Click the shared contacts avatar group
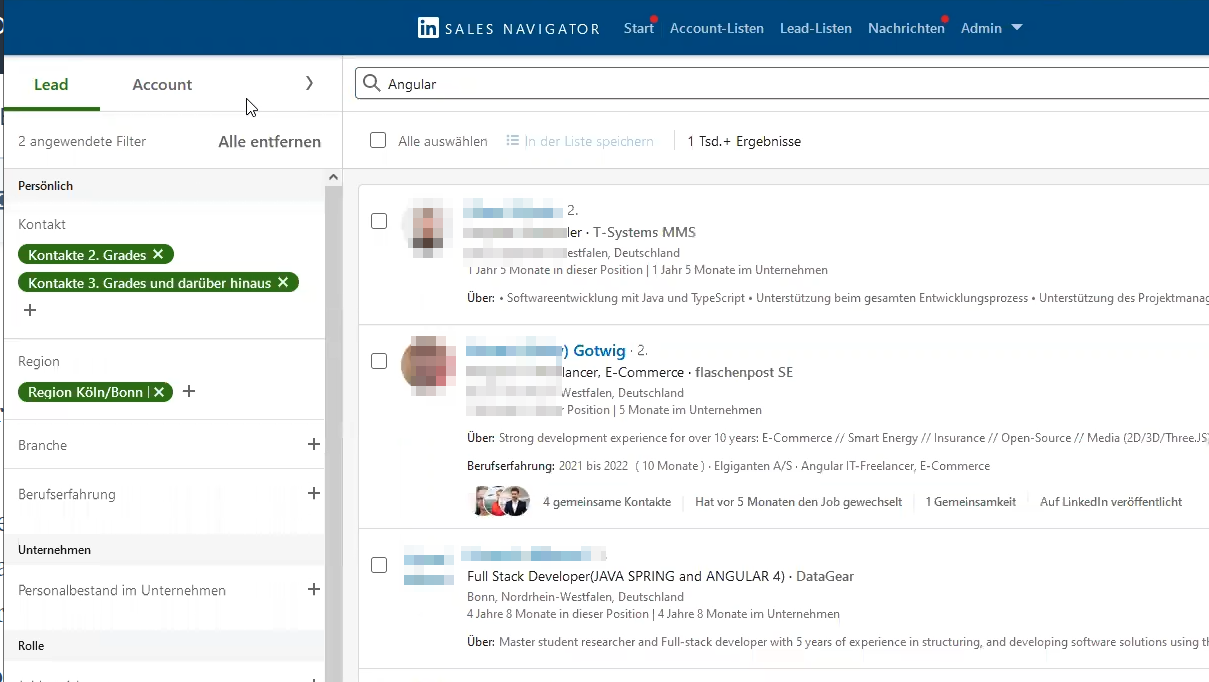The width and height of the screenshot is (1209, 682). 500,501
